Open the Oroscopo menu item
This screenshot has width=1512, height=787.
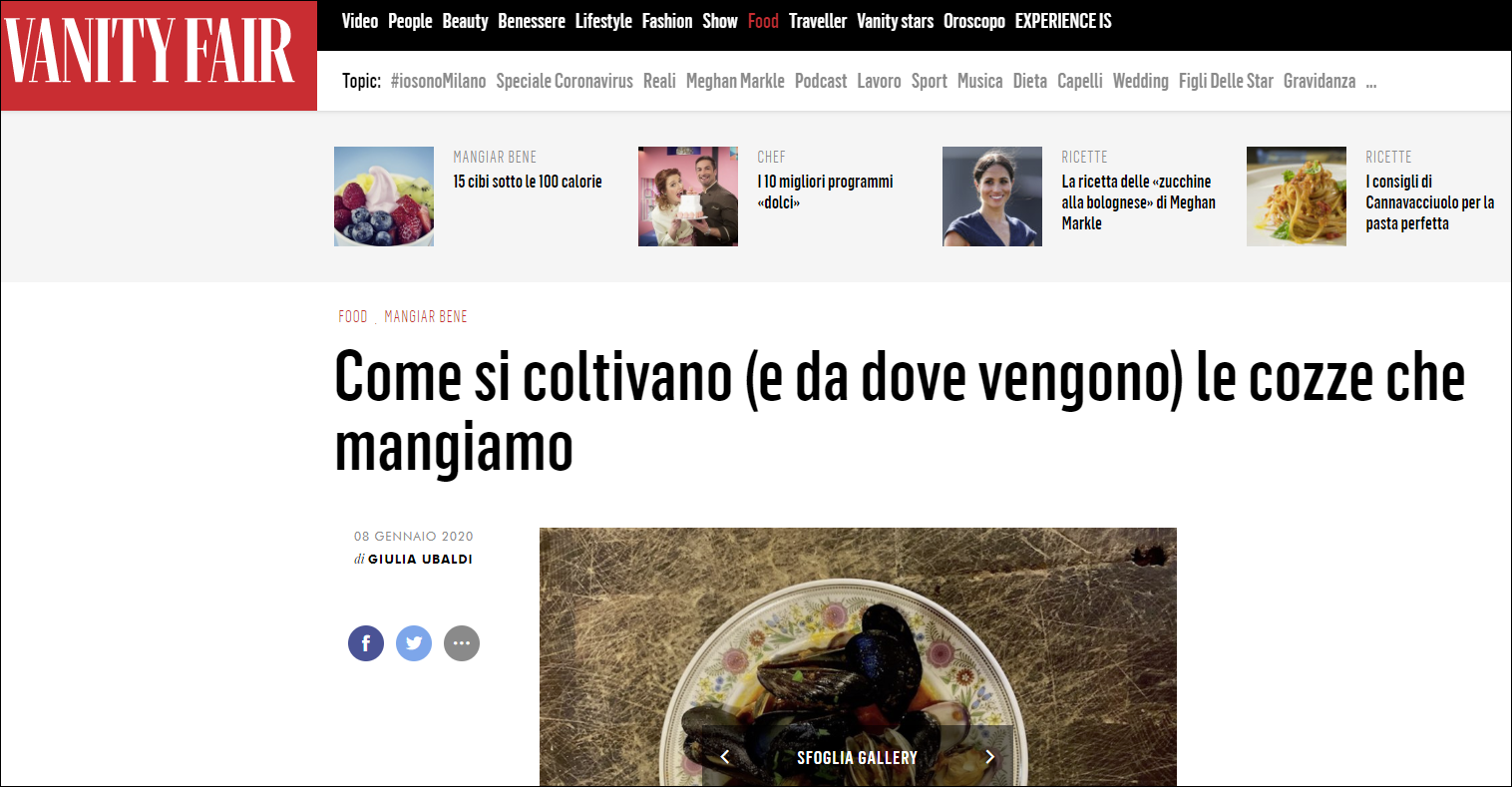tap(974, 21)
